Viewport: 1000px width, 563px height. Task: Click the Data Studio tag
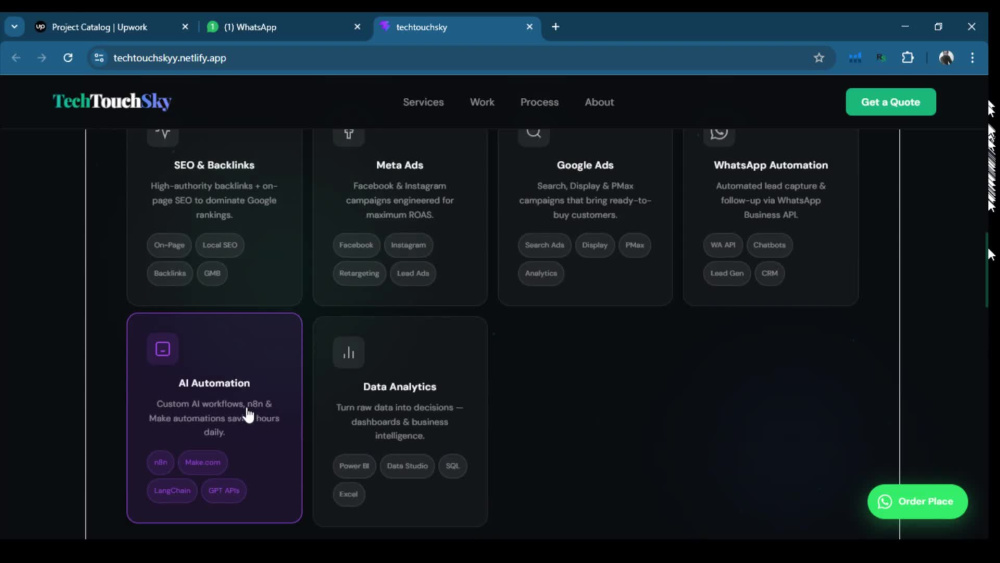[407, 466]
